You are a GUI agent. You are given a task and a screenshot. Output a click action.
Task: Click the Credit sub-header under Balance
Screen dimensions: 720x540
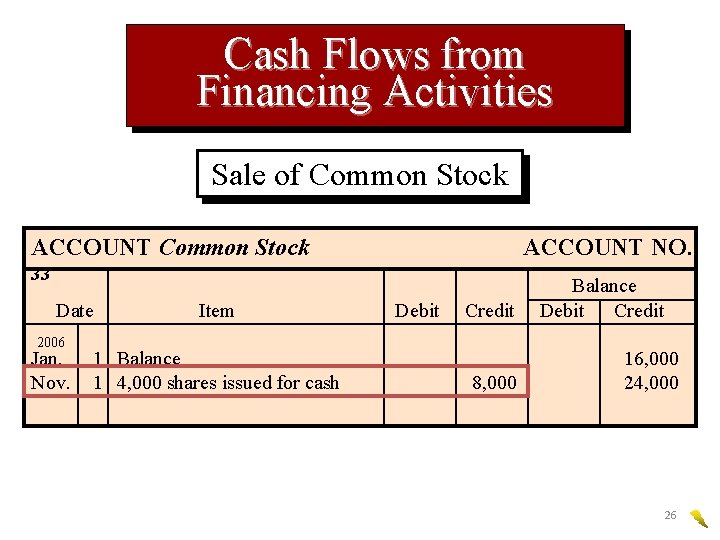click(639, 311)
